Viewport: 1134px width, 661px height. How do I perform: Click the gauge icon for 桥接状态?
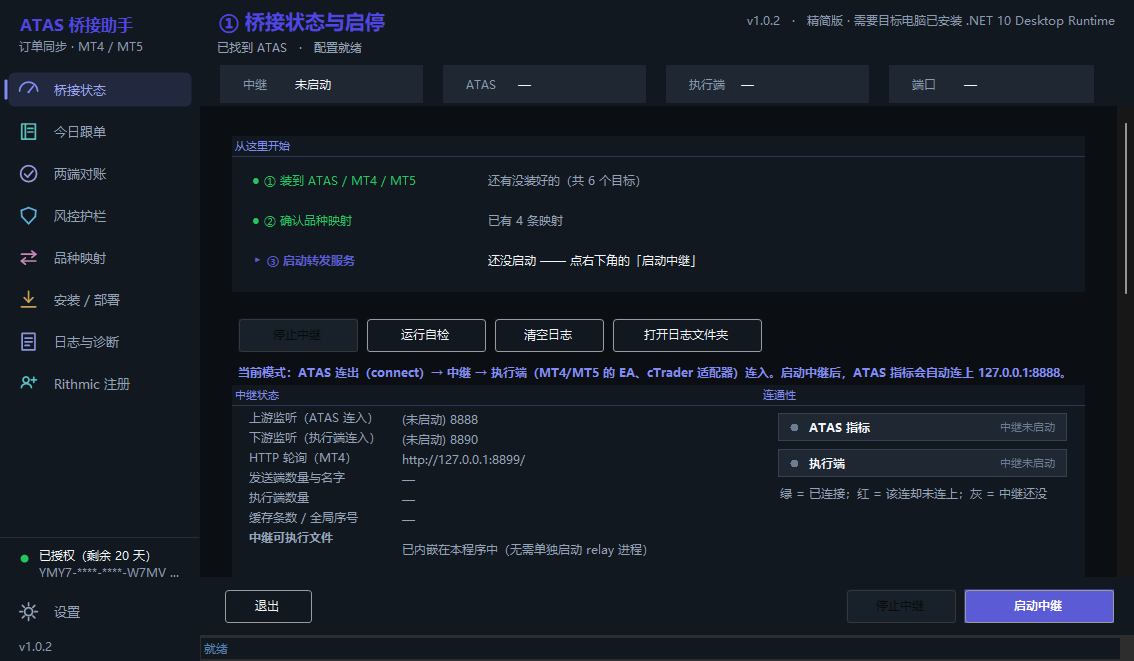(28, 89)
